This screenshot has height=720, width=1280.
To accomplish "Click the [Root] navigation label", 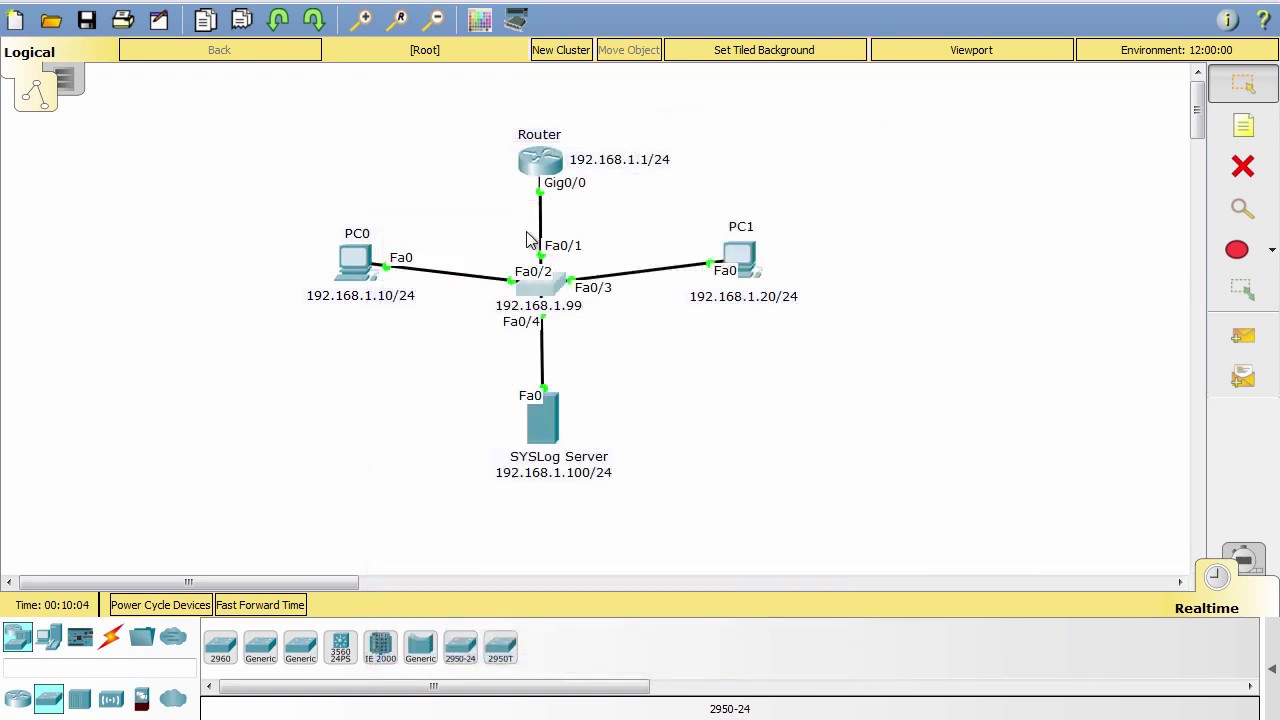I will 424,50.
